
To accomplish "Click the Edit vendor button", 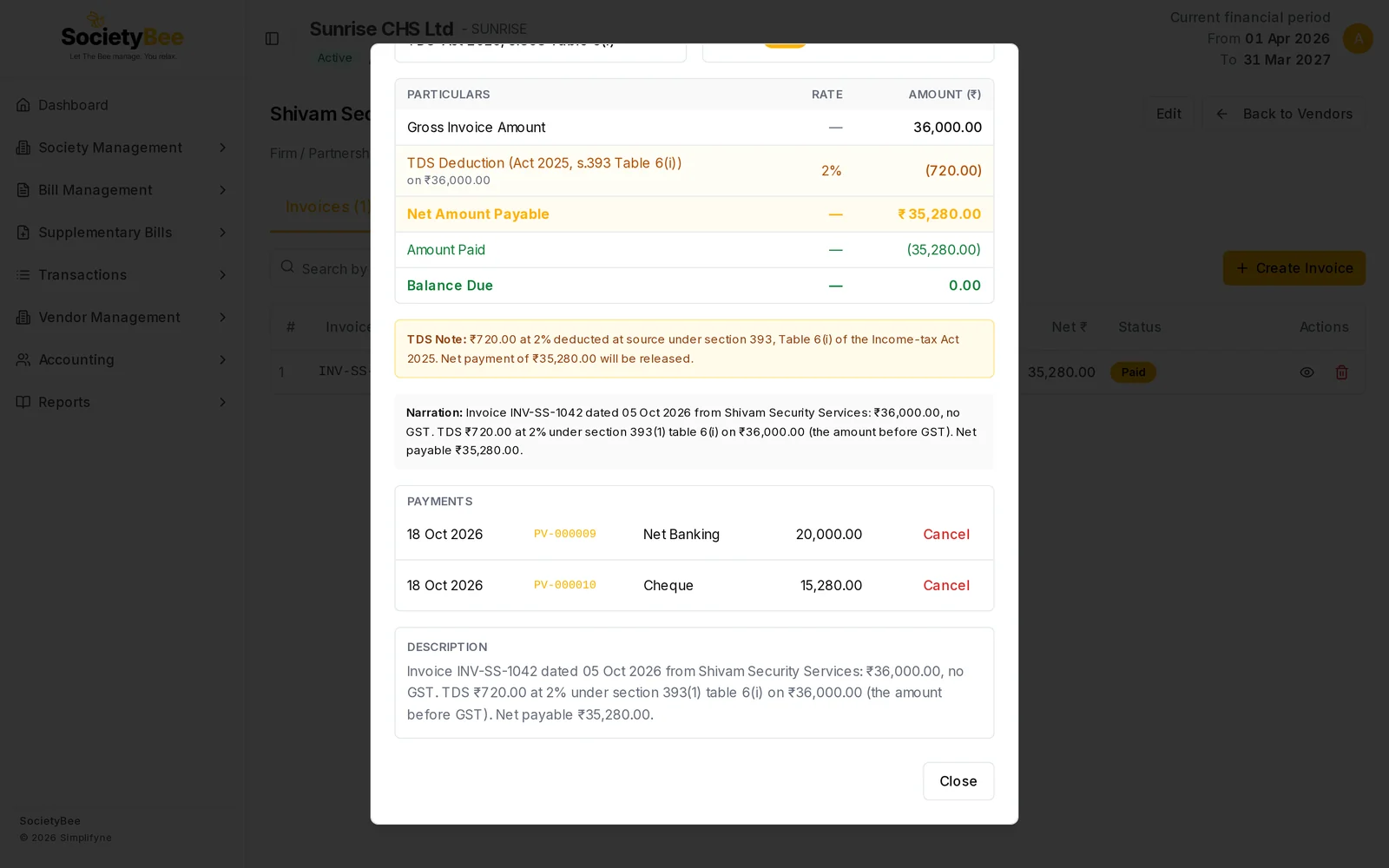I will point(1168,114).
